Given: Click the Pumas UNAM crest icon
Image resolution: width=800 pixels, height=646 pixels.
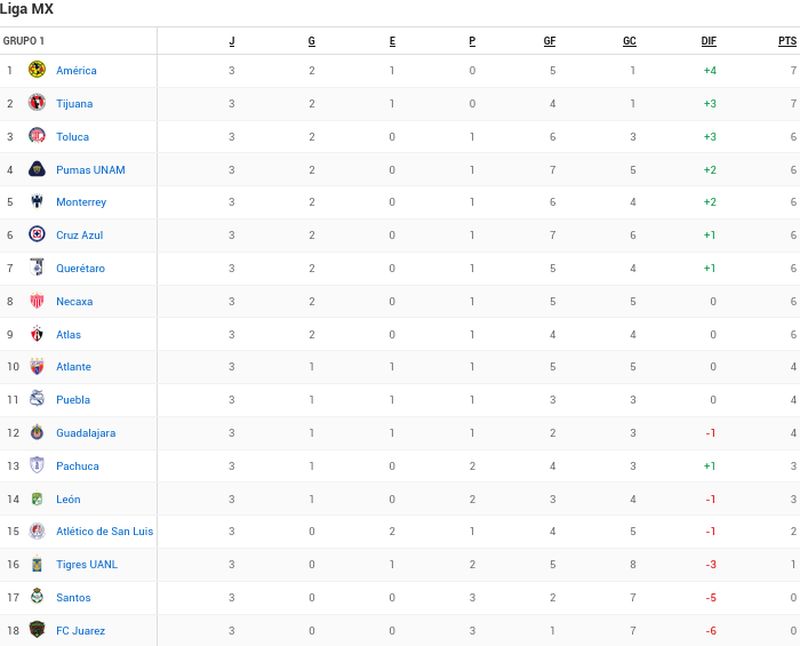Looking at the screenshot, I should [37, 169].
